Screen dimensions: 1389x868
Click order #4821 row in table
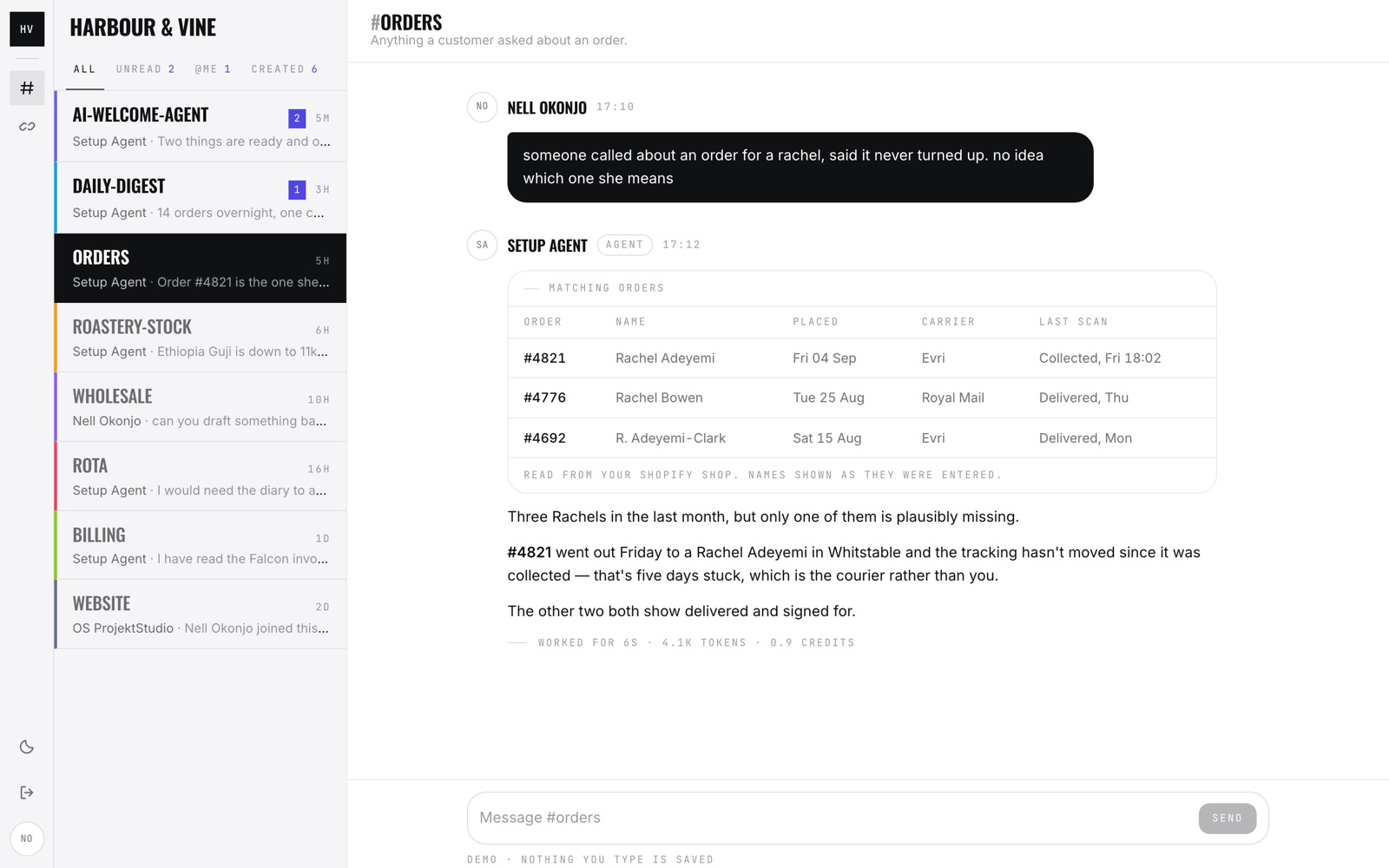pyautogui.click(x=862, y=358)
